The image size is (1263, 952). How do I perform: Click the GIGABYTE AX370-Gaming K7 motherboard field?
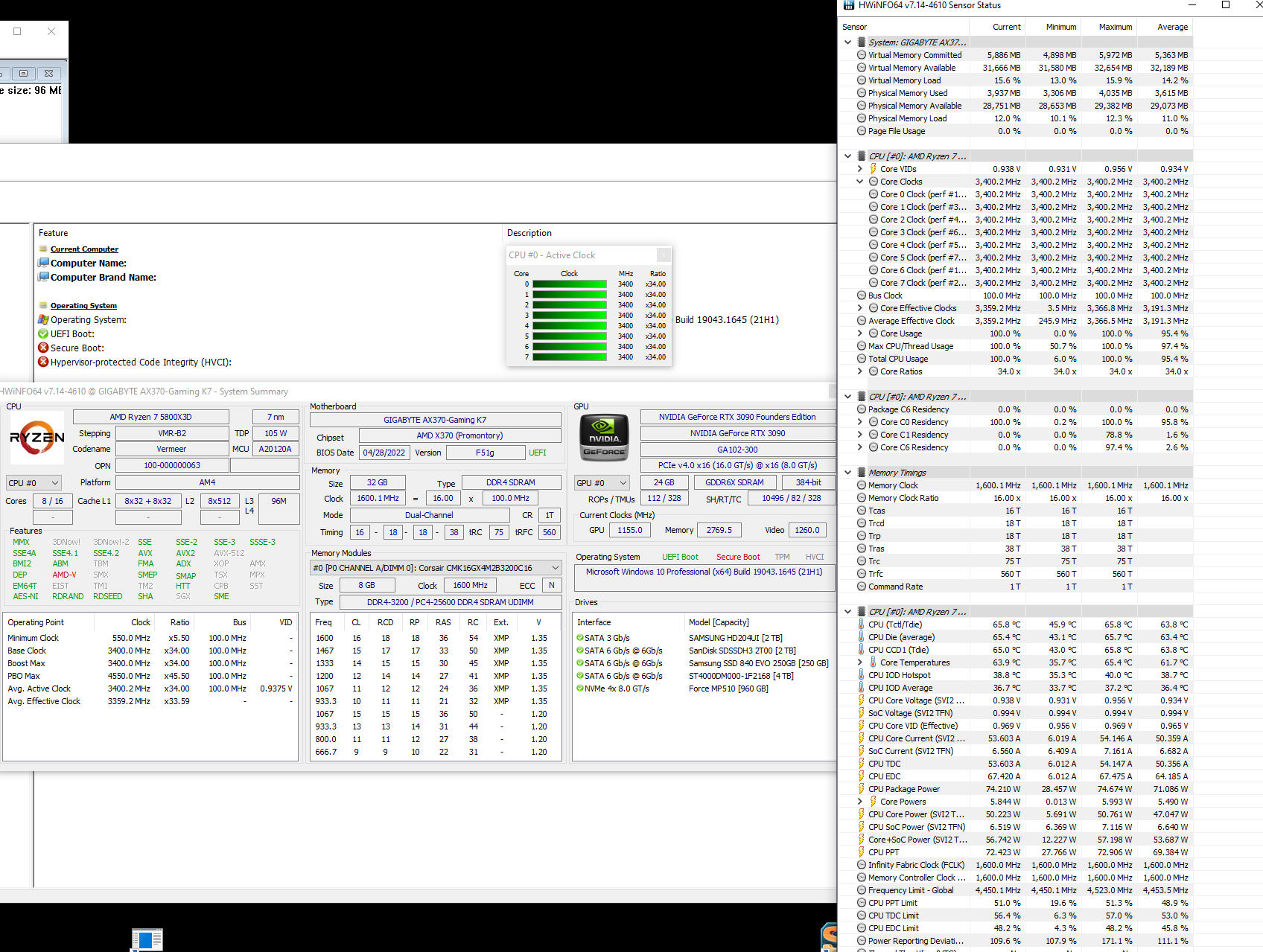coord(435,420)
